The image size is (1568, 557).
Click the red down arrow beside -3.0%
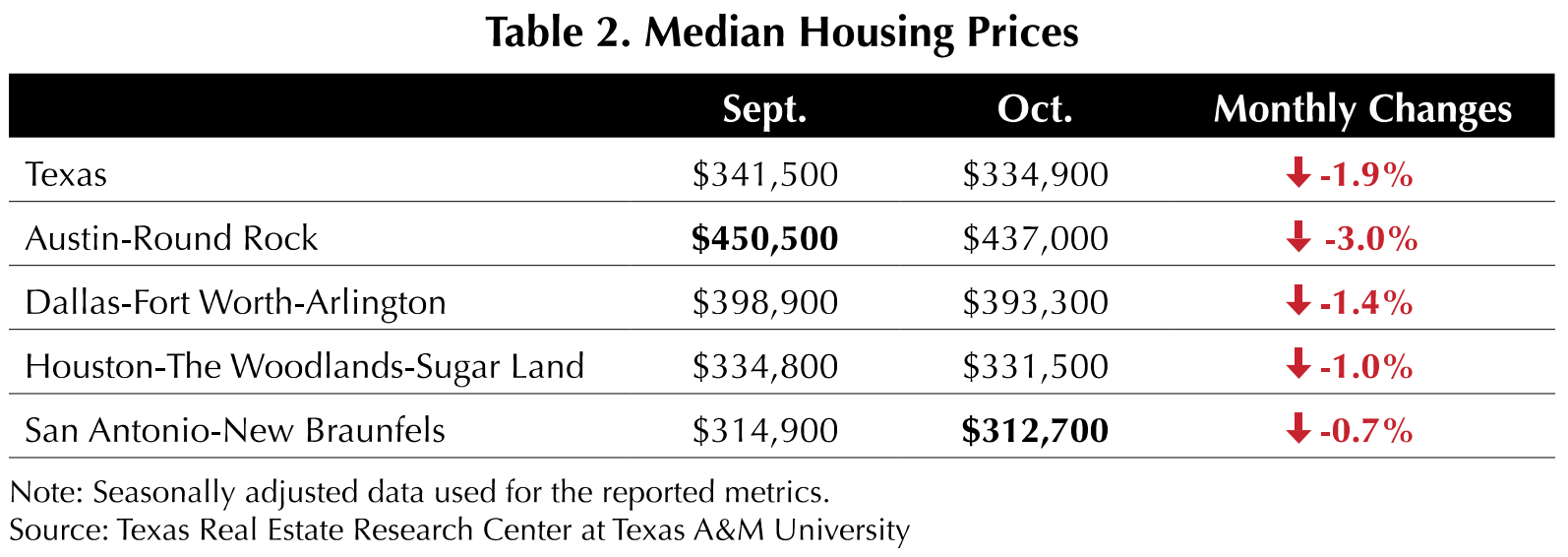click(1297, 236)
